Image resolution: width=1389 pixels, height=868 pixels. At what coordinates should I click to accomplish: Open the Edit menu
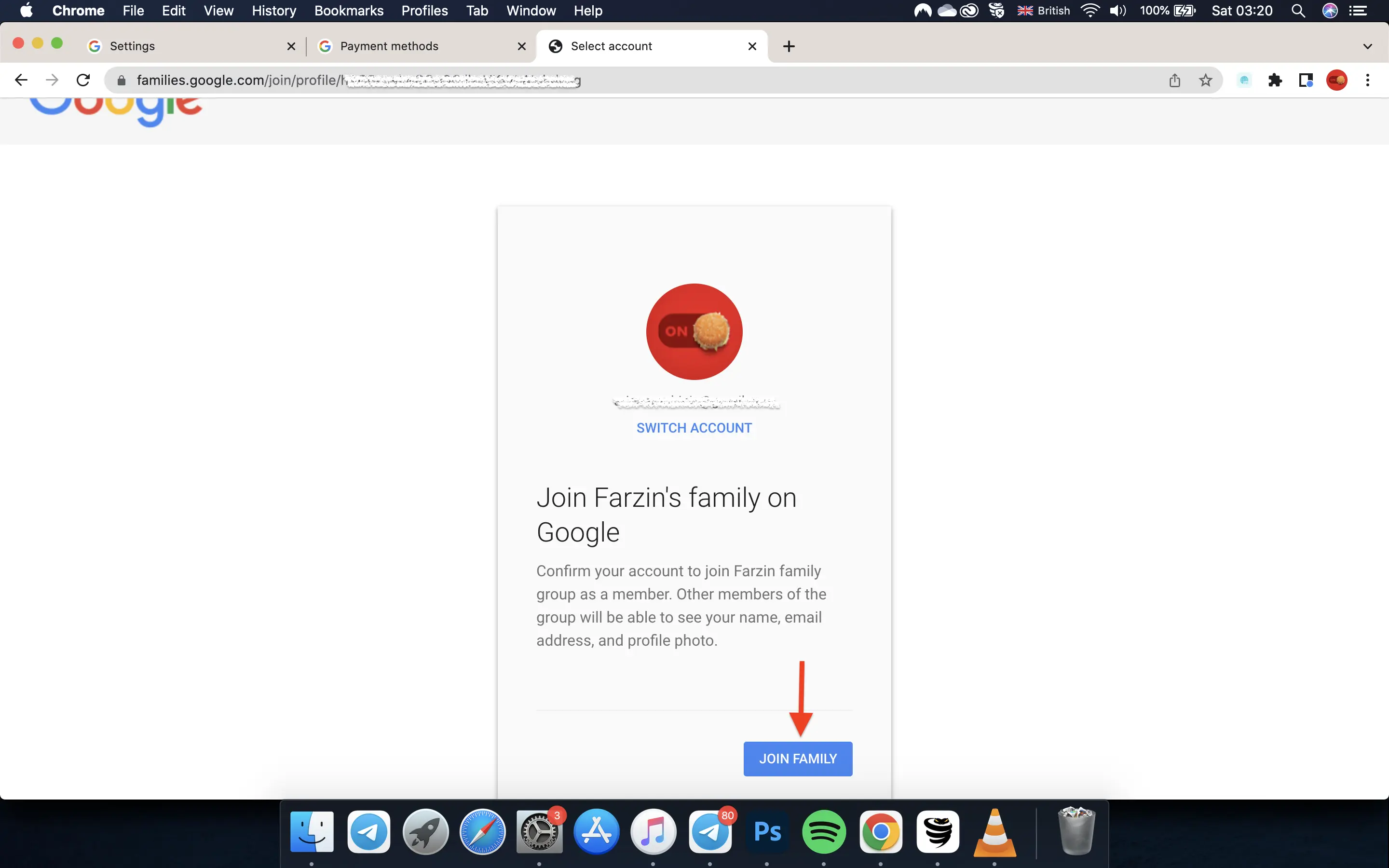(x=174, y=11)
